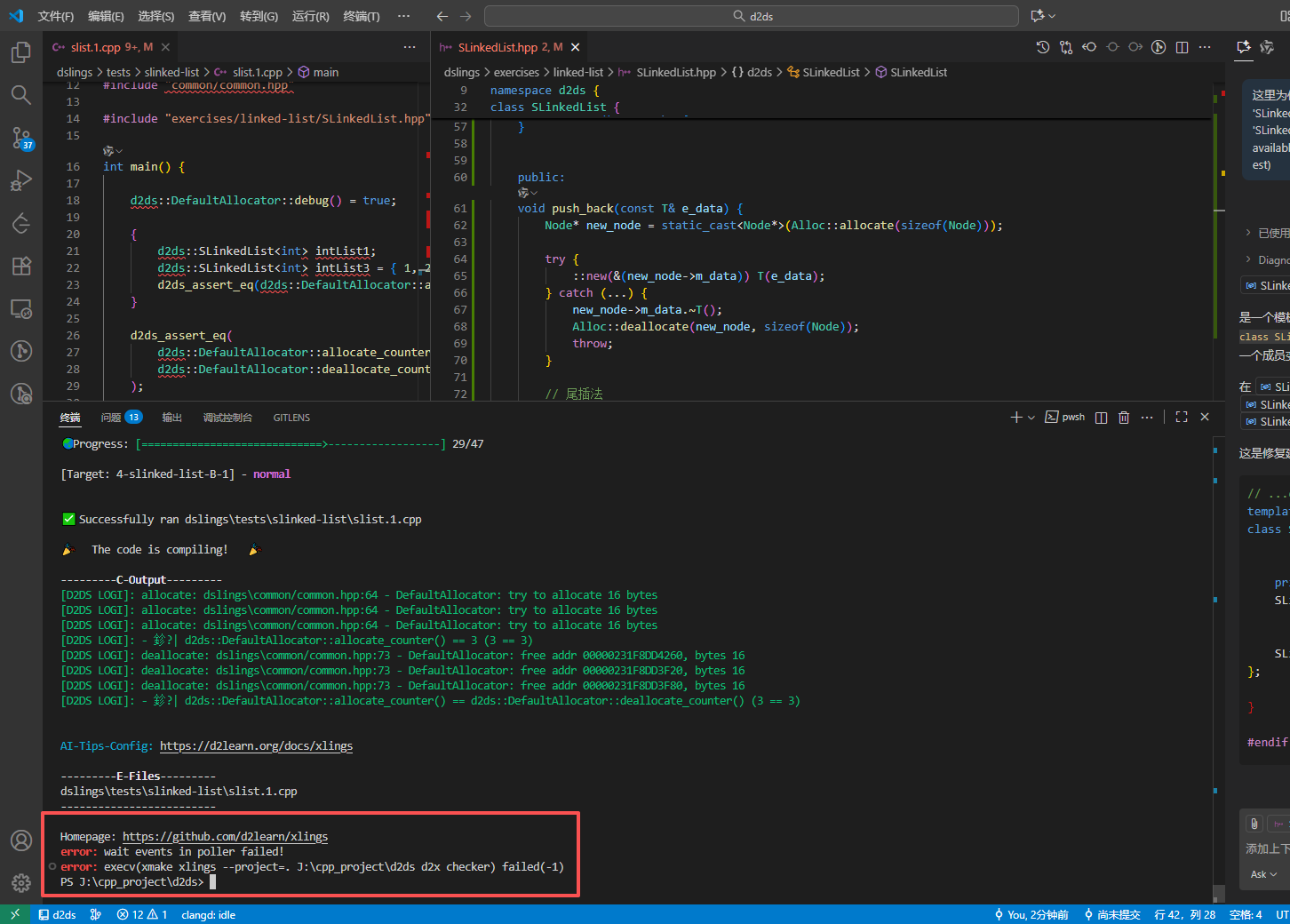Viewport: 1290px width, 924px height.
Task: Open the d2learn.org/docs/xlings link
Action: pyautogui.click(x=256, y=745)
